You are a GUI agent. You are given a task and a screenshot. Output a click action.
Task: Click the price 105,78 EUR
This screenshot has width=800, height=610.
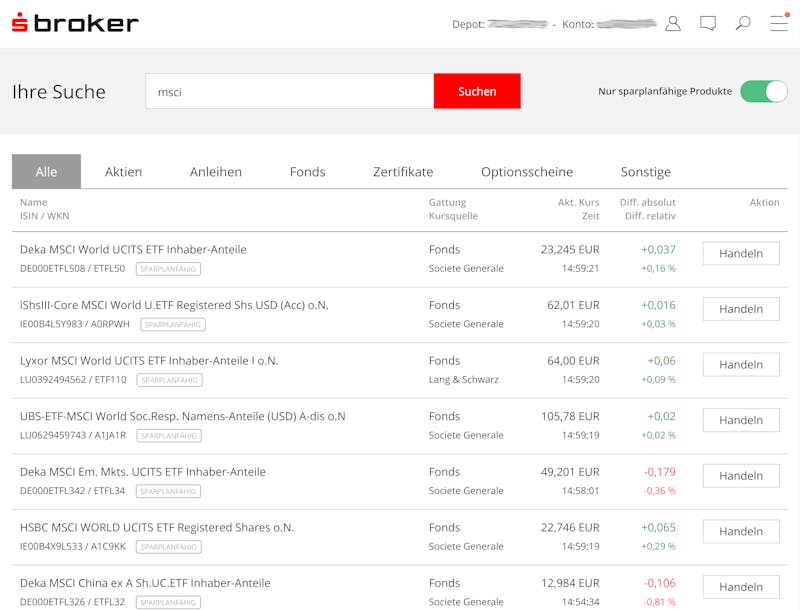coord(570,416)
